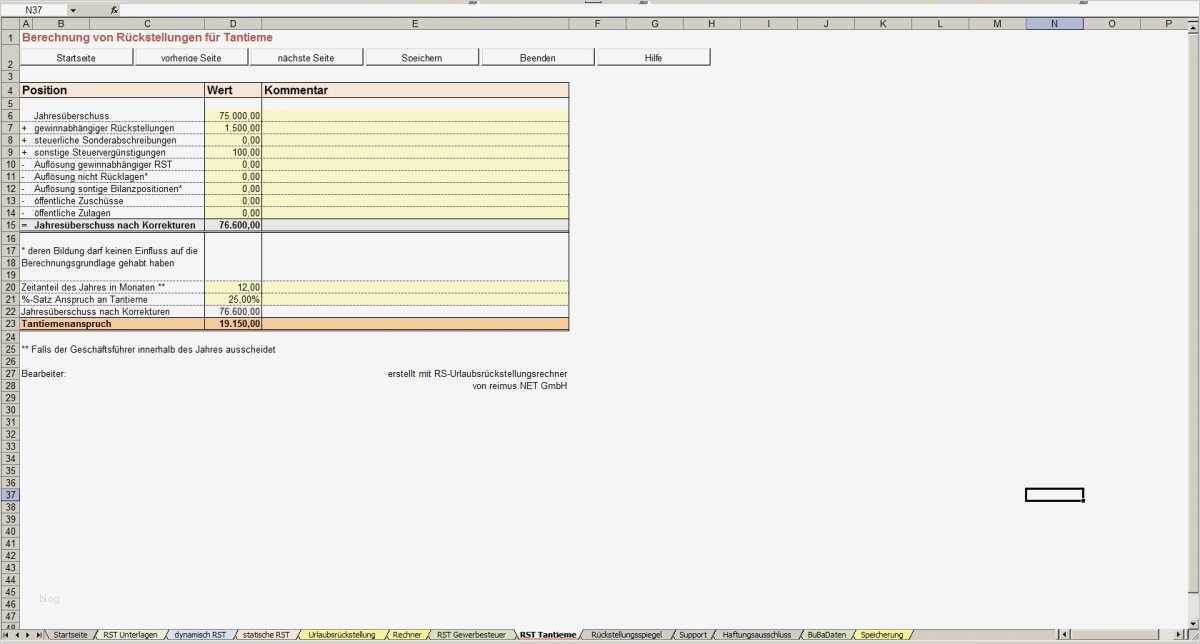
Task: Click the 'Kommentar' header cell
Action: [x=415, y=90]
